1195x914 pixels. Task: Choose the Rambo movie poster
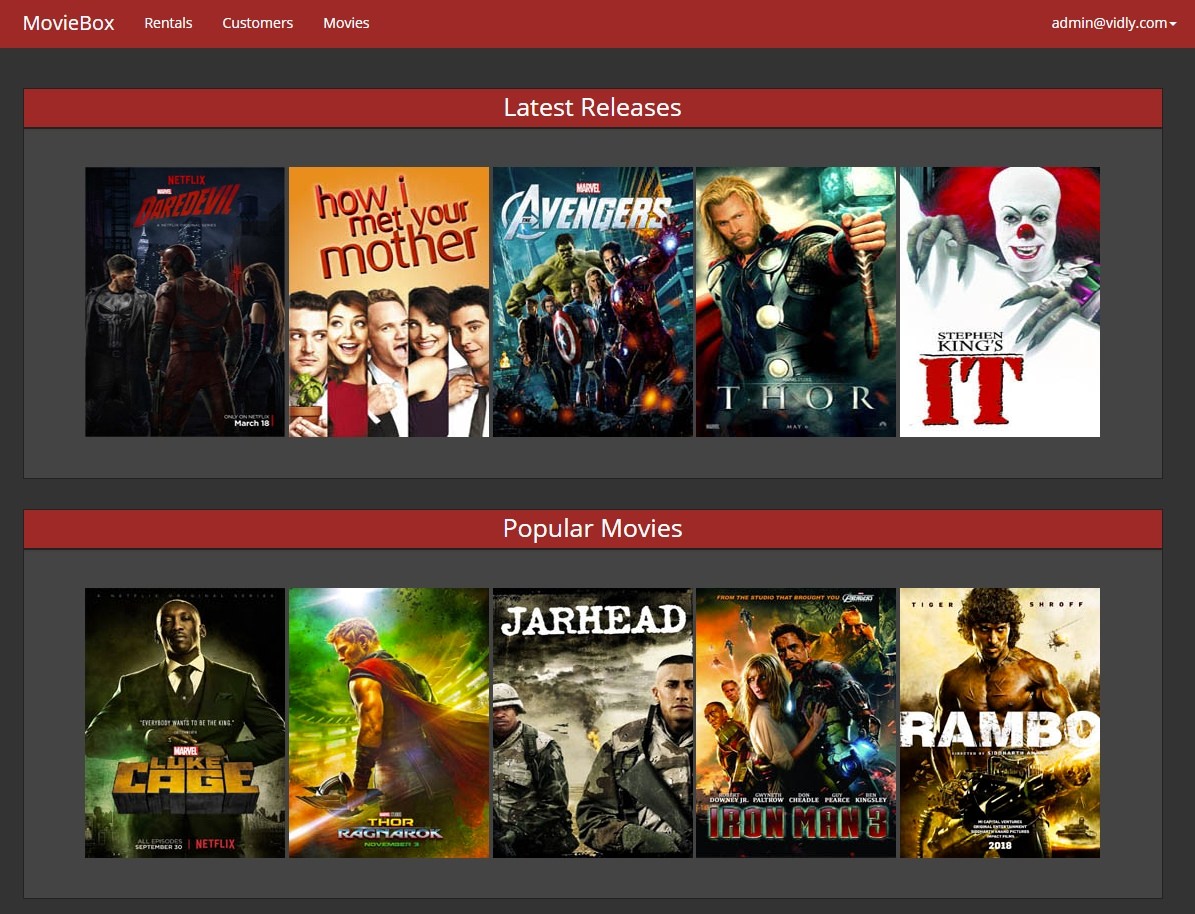(x=1000, y=723)
